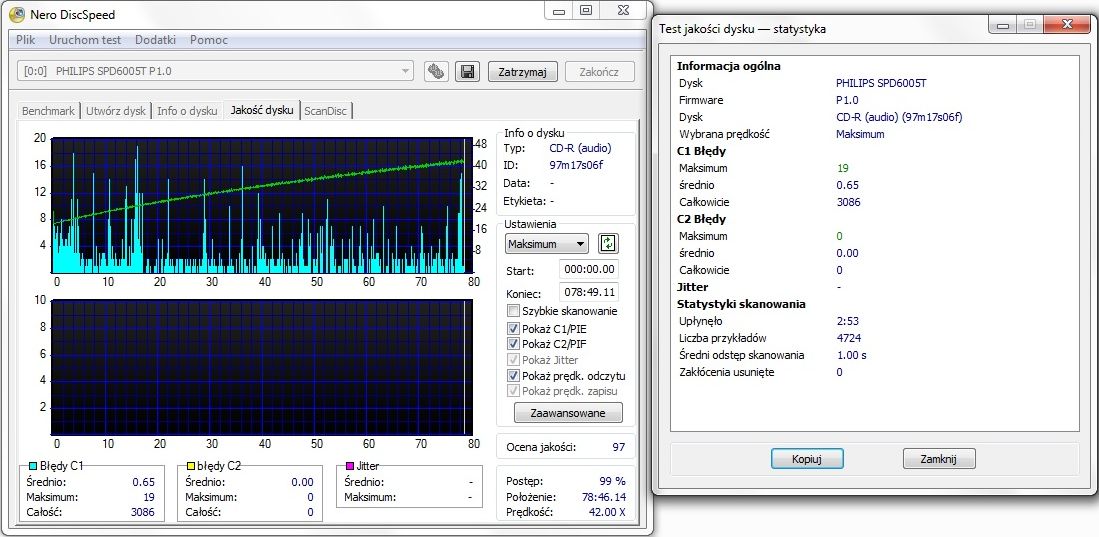Image resolution: width=1099 pixels, height=537 pixels.
Task: Open the PHILIPS SPD6005T drive dropdown
Action: 215,72
